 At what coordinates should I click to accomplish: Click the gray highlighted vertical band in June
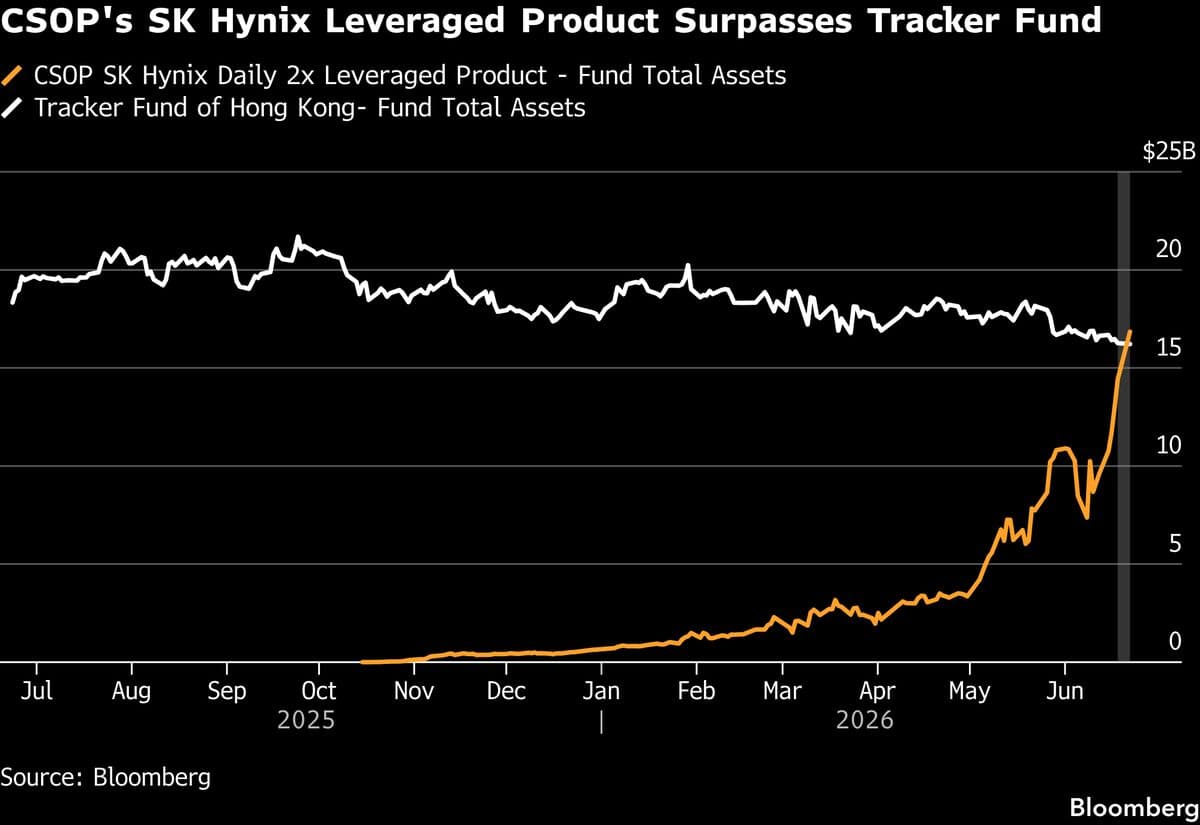1123,416
